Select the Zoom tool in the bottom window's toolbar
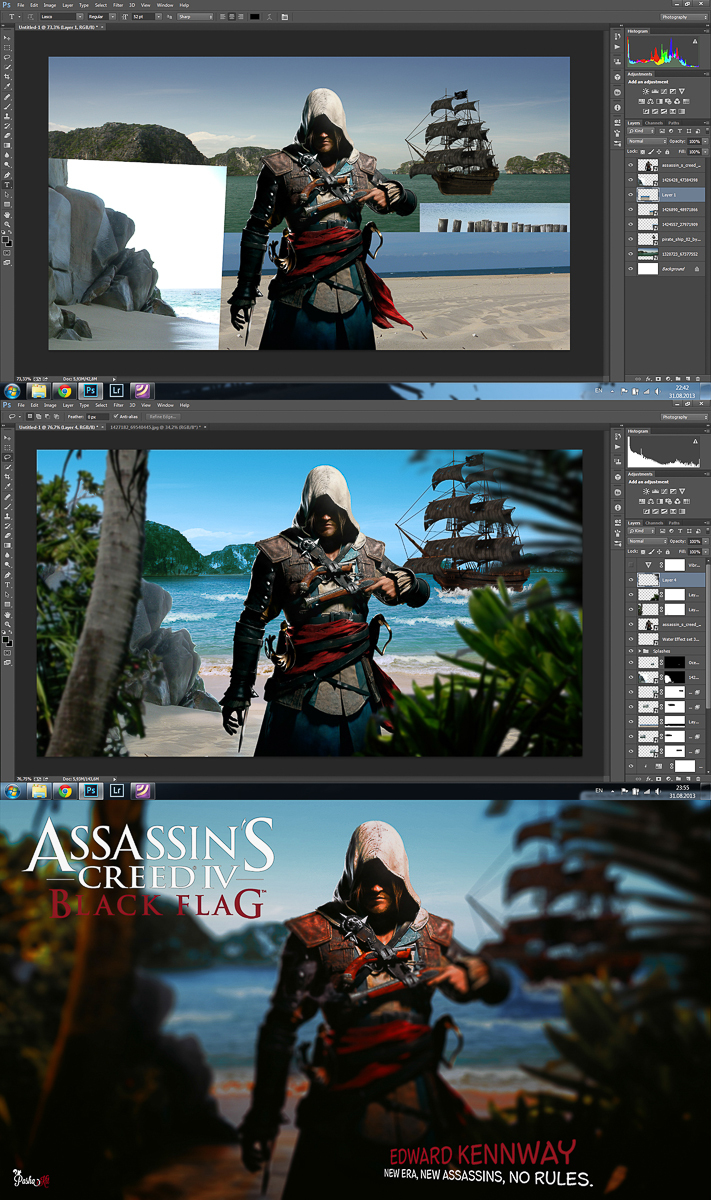The height and width of the screenshot is (1200, 711). click(7, 623)
